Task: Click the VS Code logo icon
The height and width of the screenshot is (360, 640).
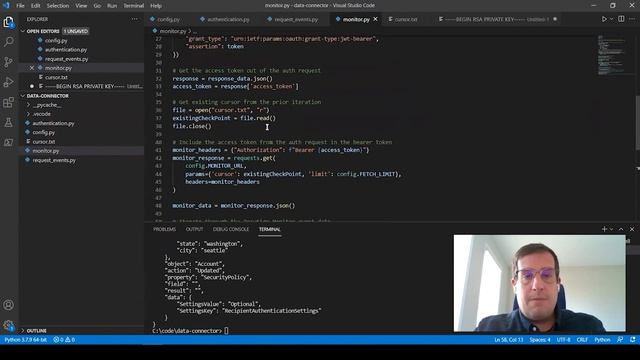Action: click(x=6, y=6)
